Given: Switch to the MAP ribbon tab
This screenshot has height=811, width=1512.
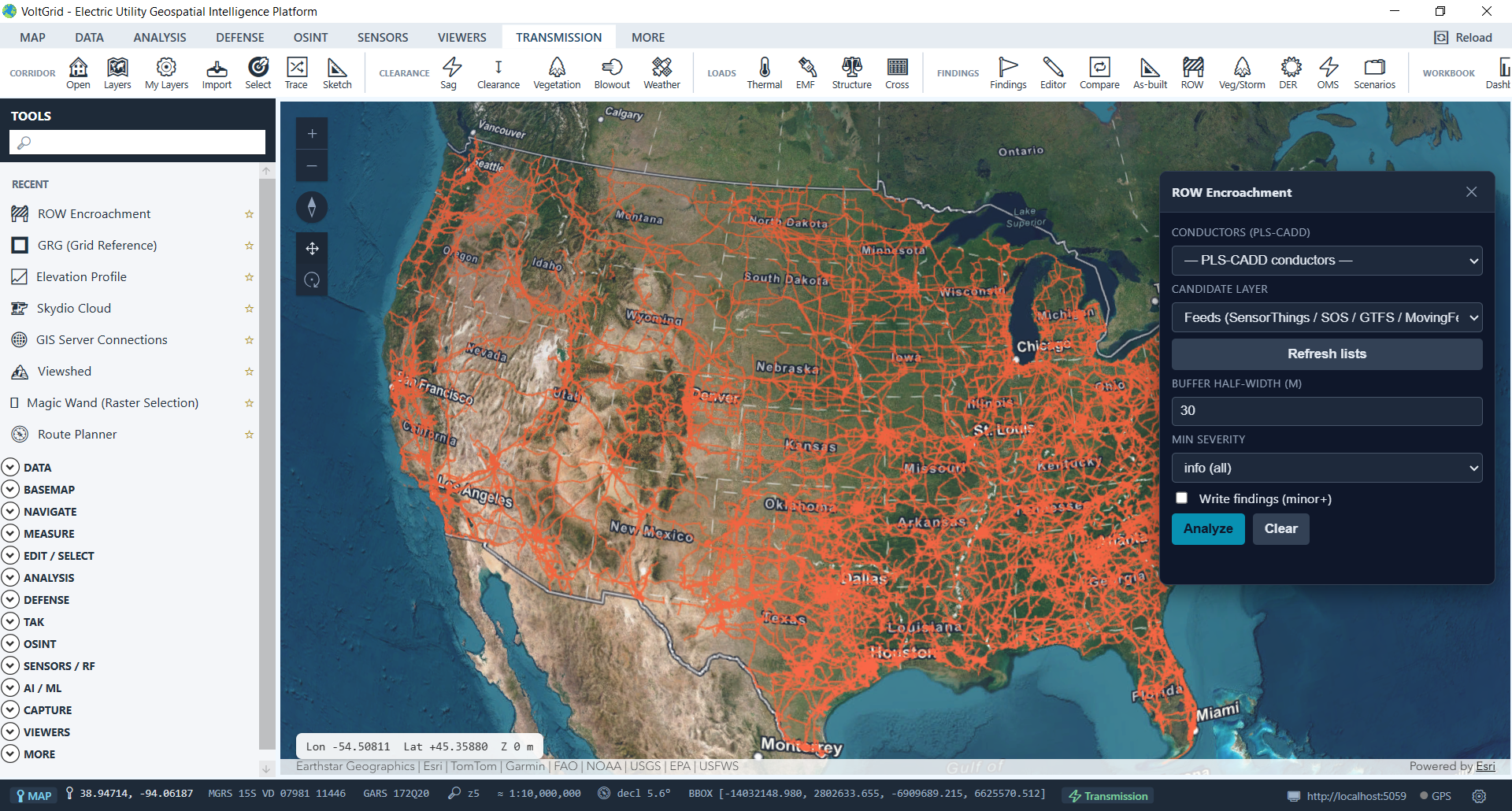Looking at the screenshot, I should click(x=32, y=37).
